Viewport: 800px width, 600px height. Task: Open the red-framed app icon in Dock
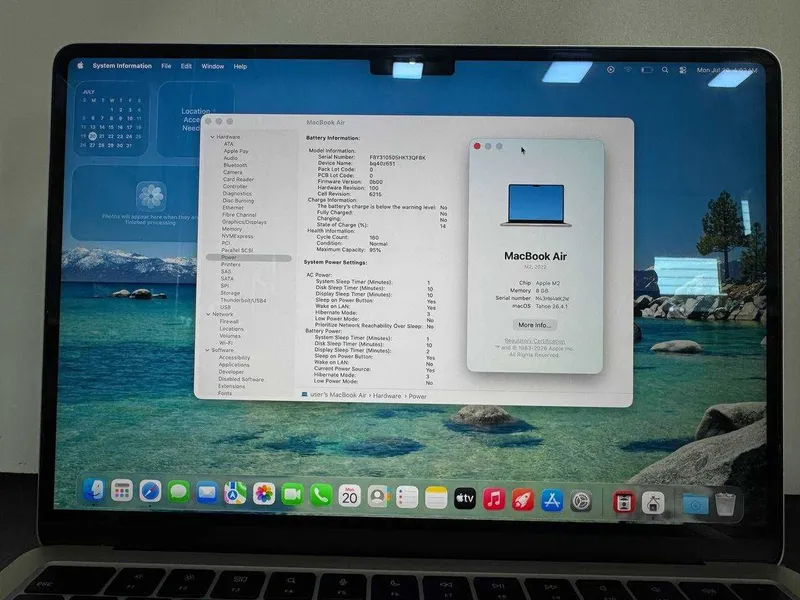623,503
